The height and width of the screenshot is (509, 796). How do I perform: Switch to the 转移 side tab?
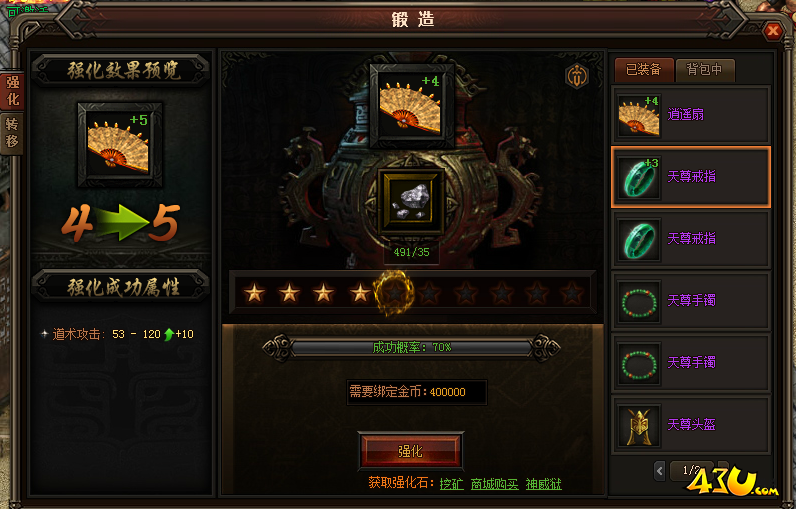[12, 132]
